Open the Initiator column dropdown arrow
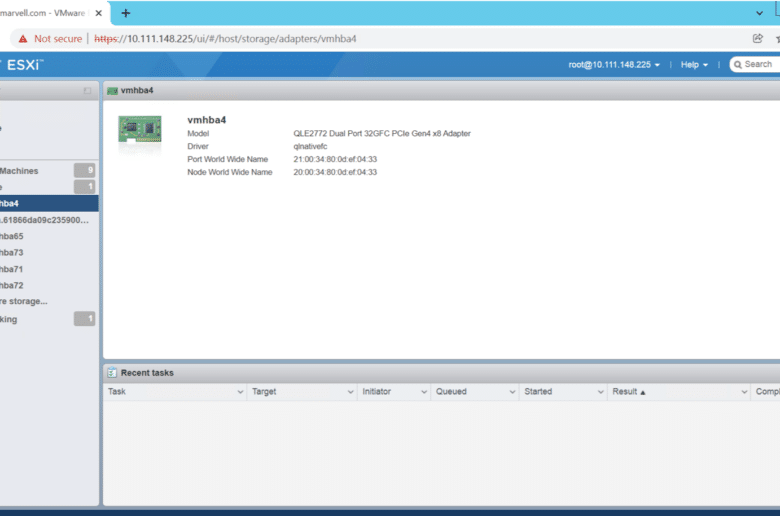The width and height of the screenshot is (780, 516). coord(424,392)
